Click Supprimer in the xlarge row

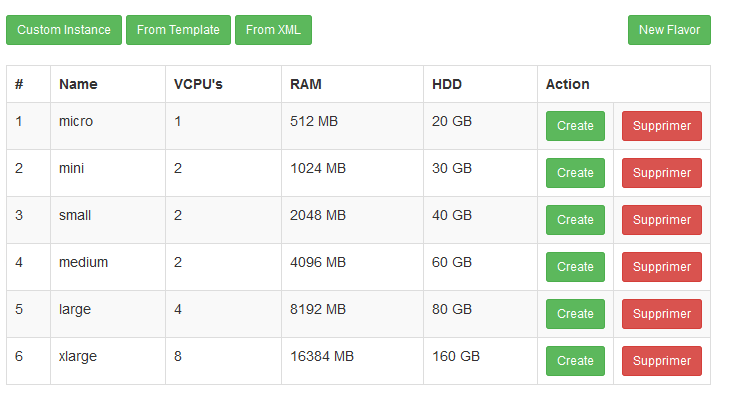(x=662, y=361)
